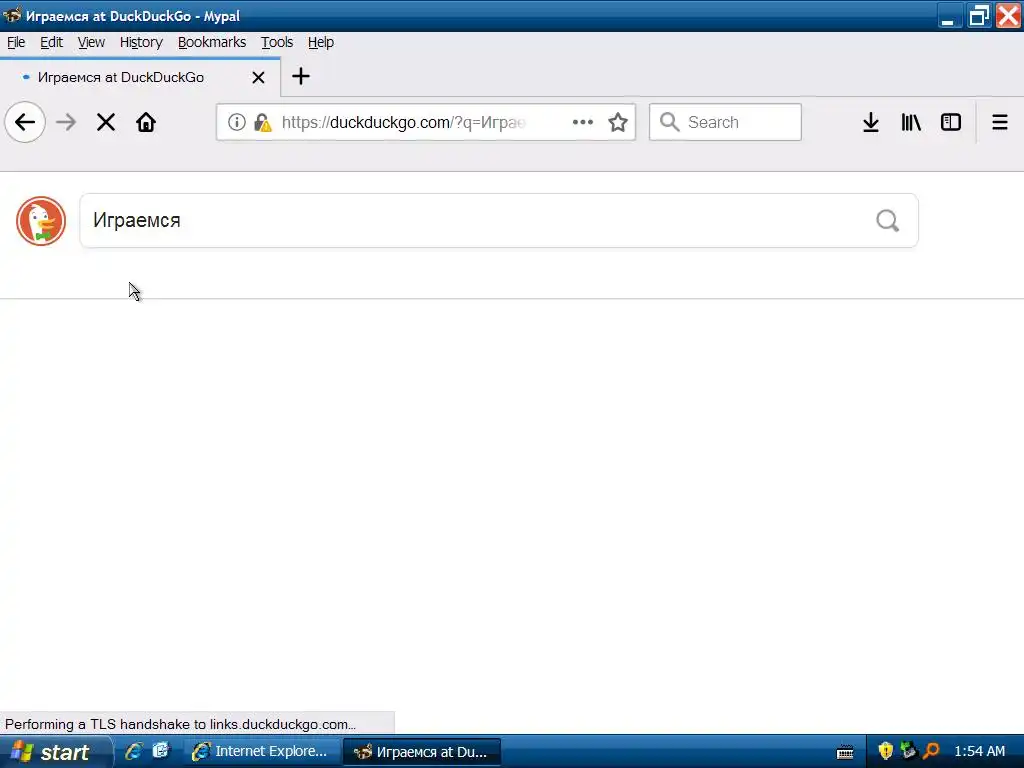This screenshot has height=768, width=1024.
Task: Click the DuckDuckGo duck logo
Action: pos(41,221)
